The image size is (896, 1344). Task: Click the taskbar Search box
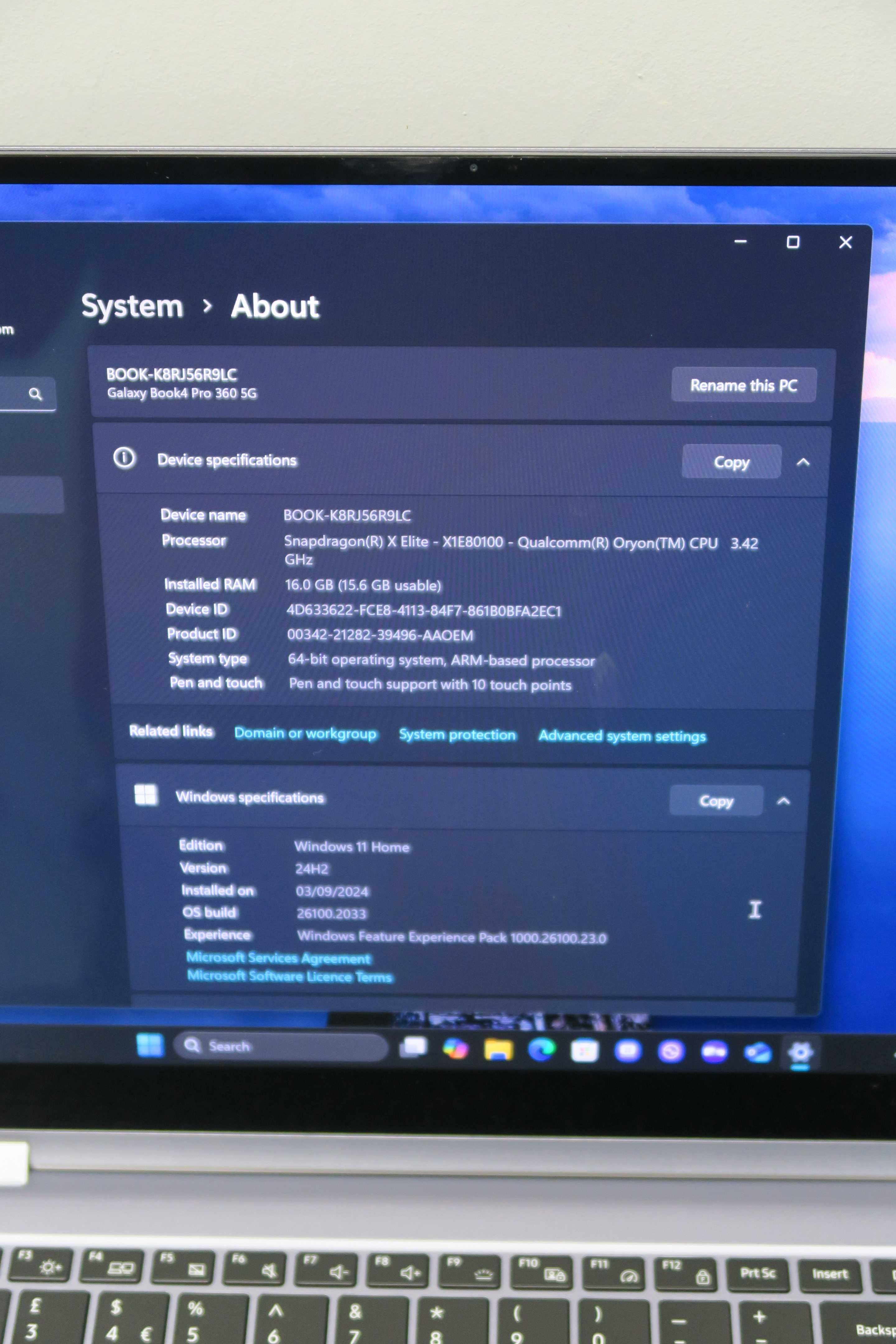click(x=281, y=1046)
